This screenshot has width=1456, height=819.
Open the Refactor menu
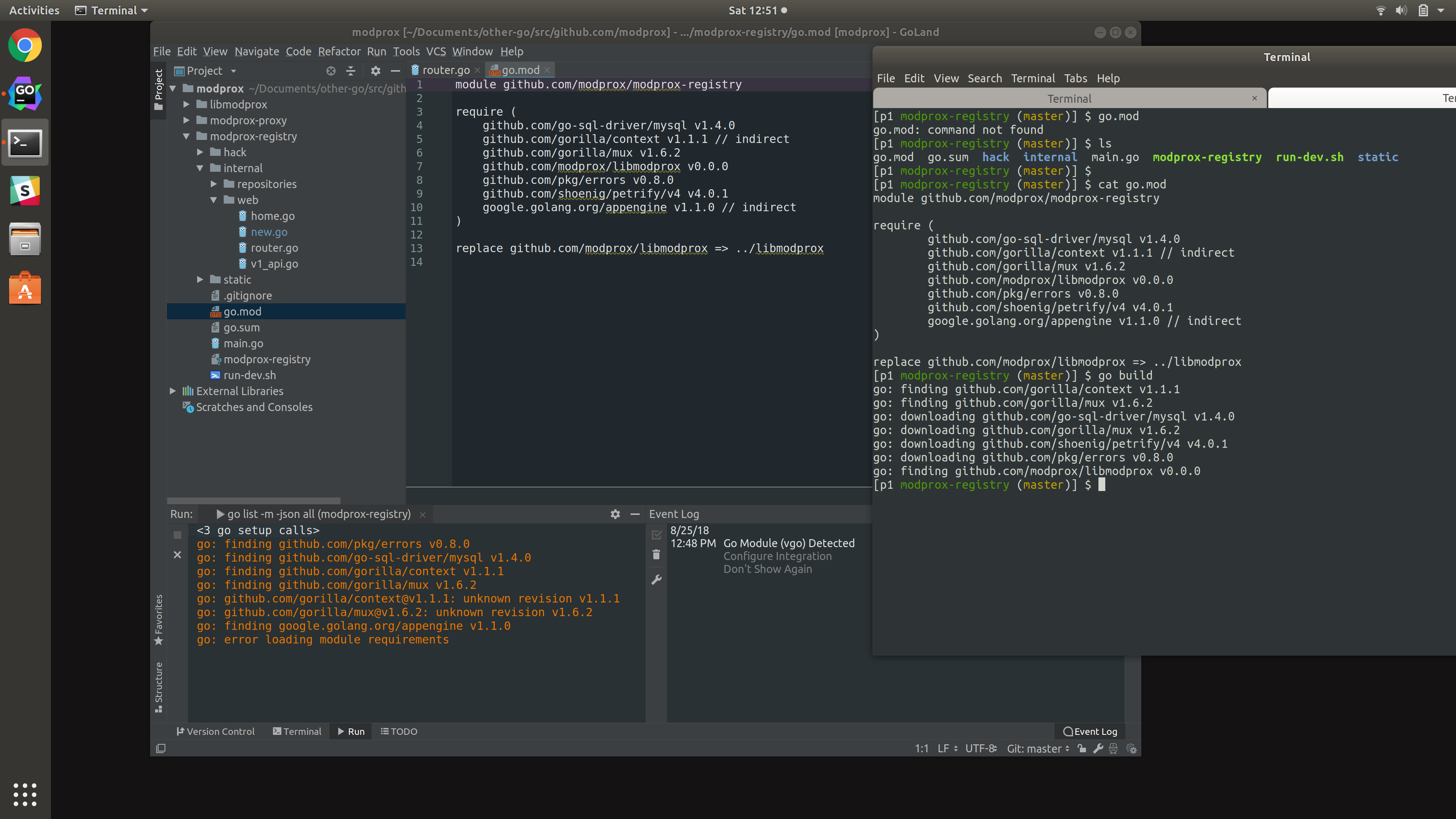tap(339, 51)
